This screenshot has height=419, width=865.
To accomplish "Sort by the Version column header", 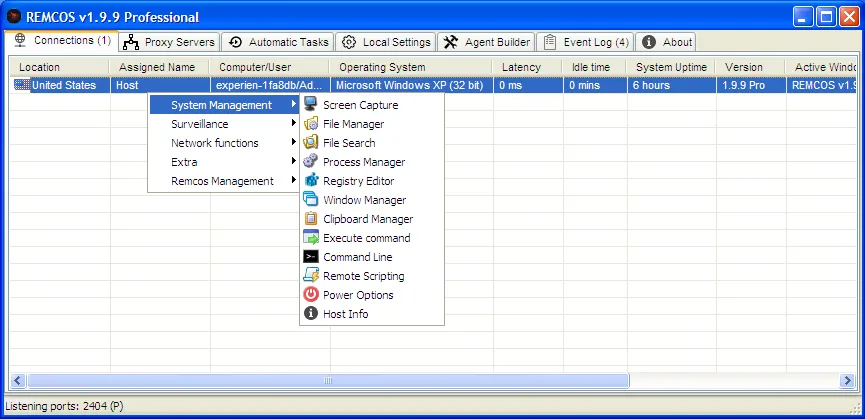I will [x=750, y=67].
